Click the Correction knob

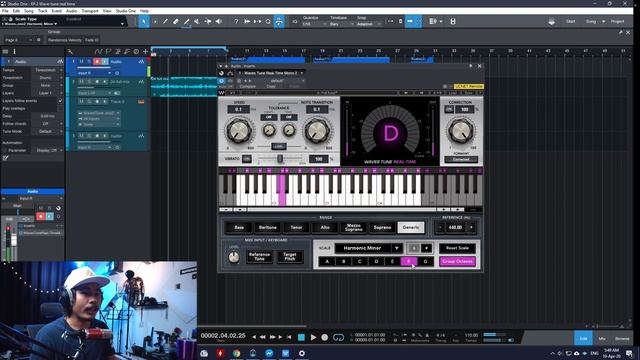point(460,131)
